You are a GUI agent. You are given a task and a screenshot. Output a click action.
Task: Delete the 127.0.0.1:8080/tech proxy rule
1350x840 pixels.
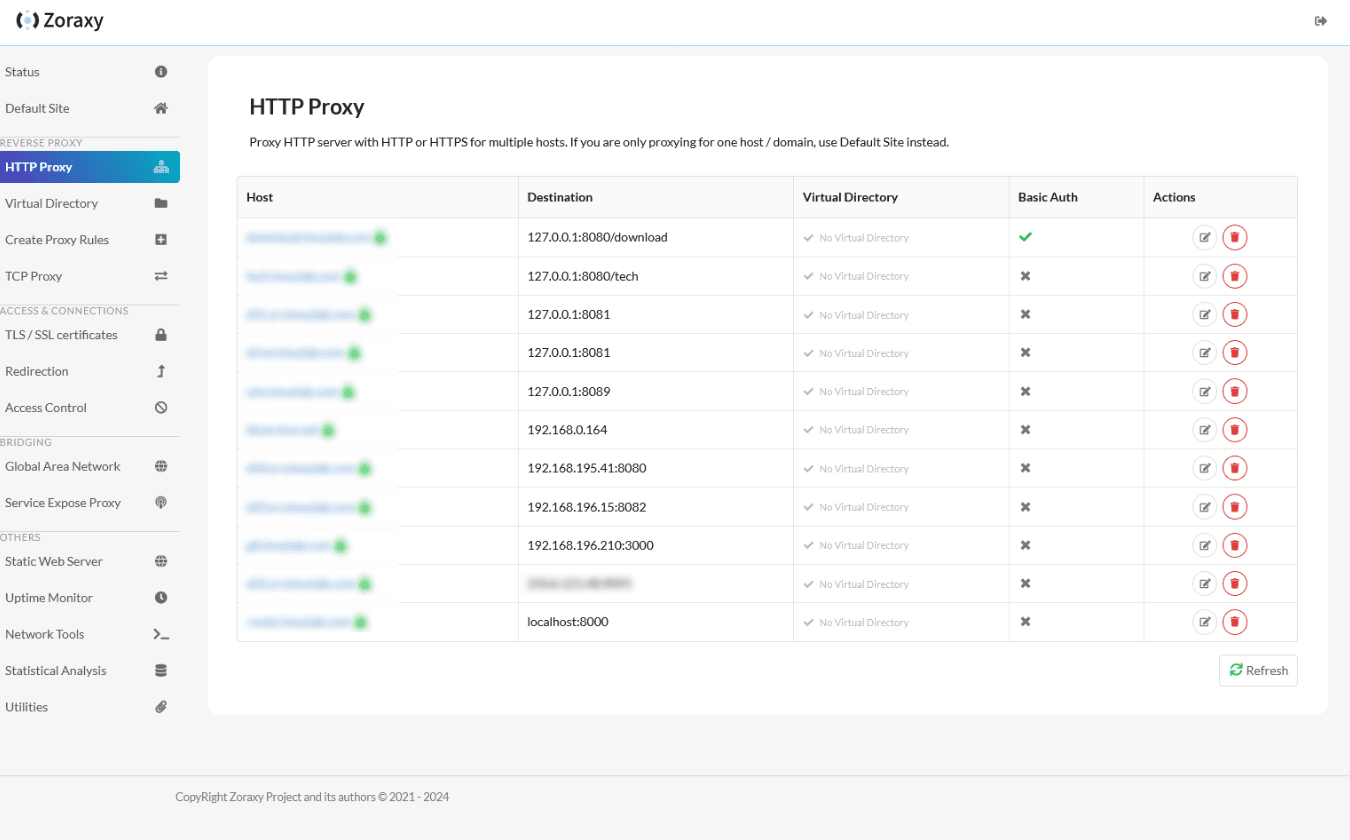point(1235,276)
